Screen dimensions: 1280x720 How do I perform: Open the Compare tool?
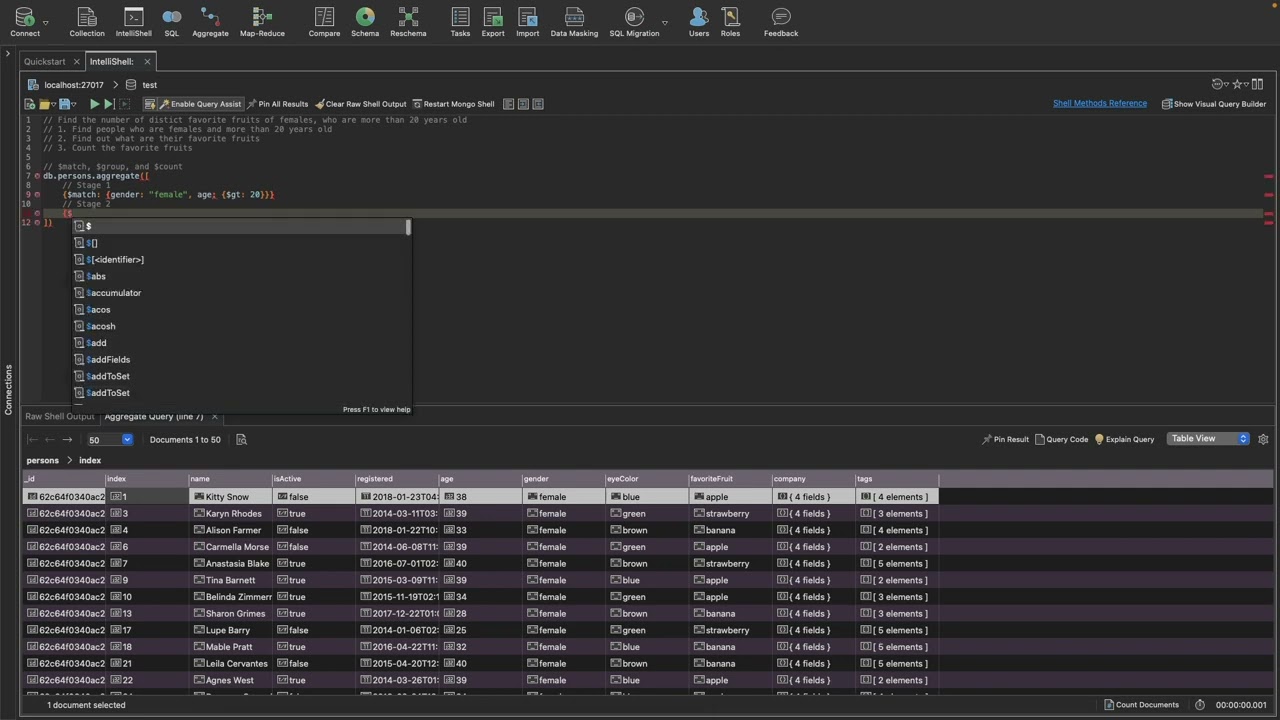coord(324,21)
